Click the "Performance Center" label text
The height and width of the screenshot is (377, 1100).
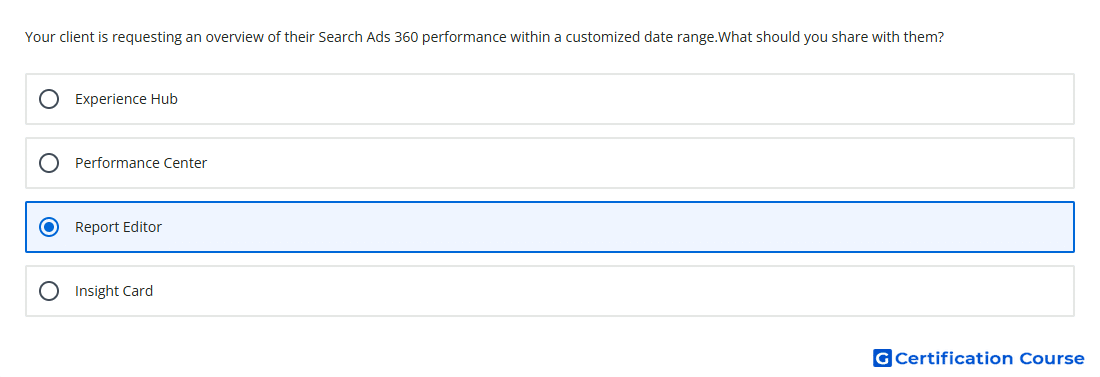click(141, 163)
